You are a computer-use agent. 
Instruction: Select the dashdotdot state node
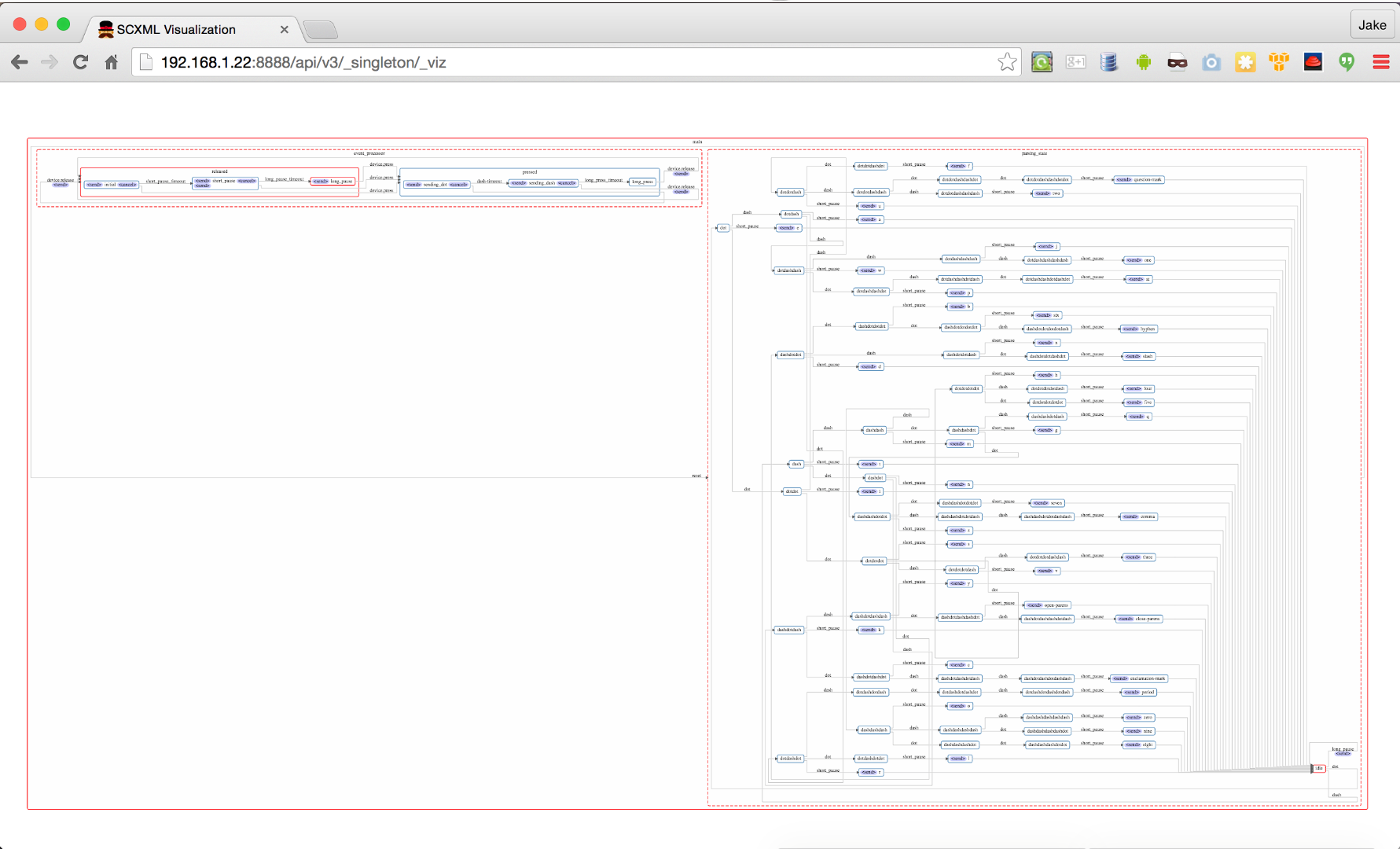(x=791, y=355)
